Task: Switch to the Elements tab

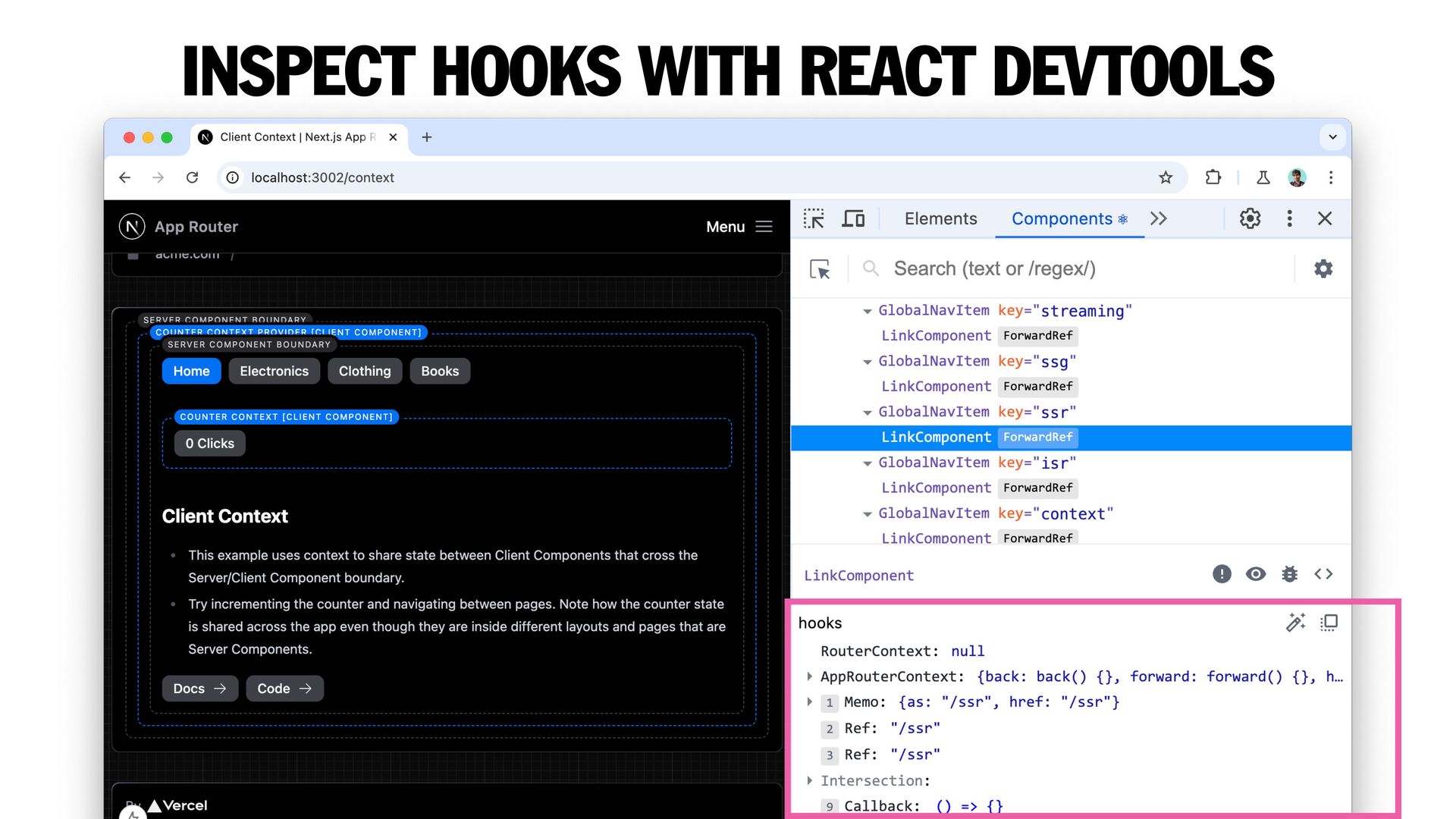Action: (940, 219)
